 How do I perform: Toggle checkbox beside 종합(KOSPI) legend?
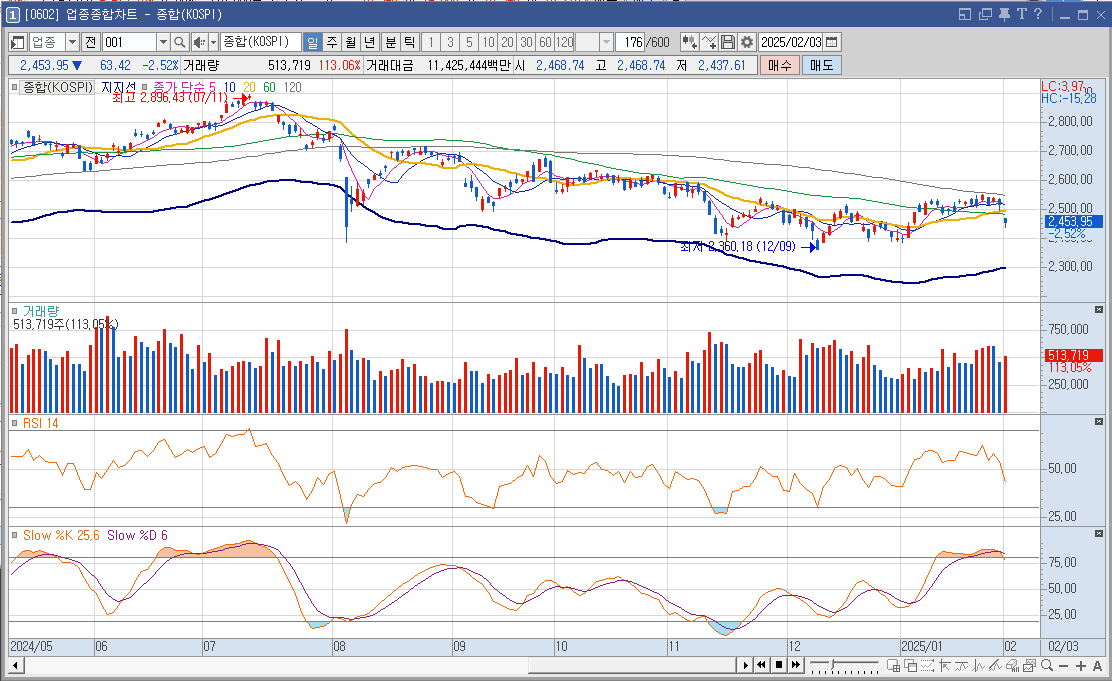tap(14, 87)
